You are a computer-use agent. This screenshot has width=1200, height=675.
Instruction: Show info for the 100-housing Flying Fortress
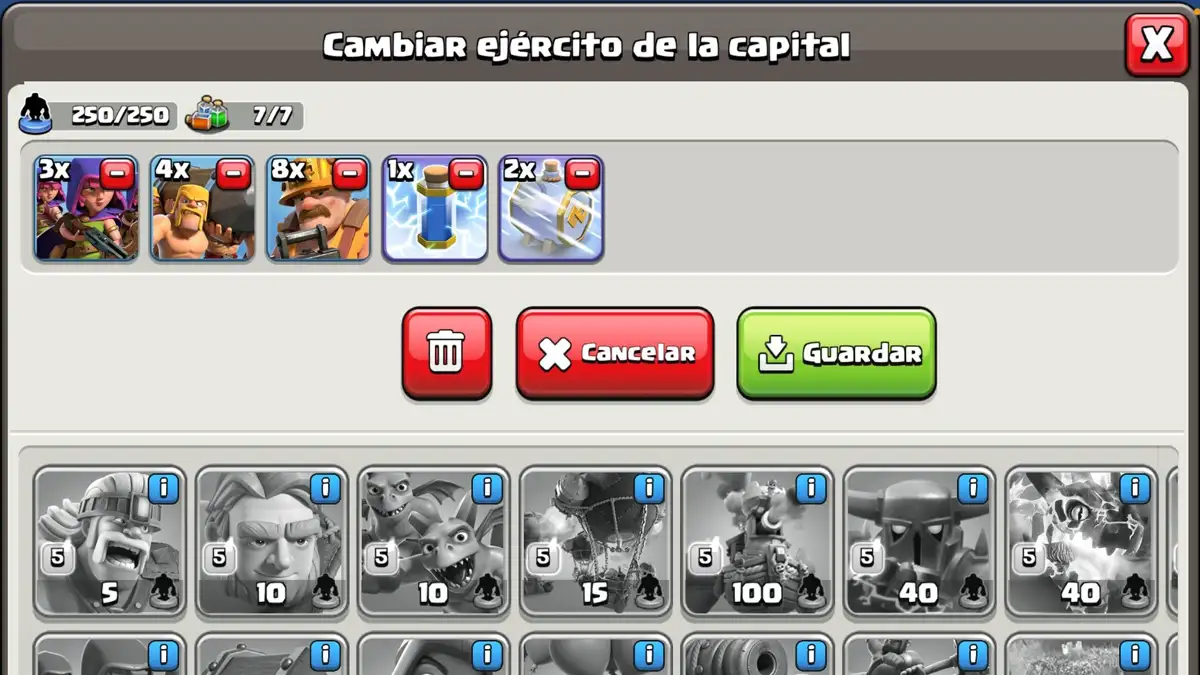[x=811, y=488]
